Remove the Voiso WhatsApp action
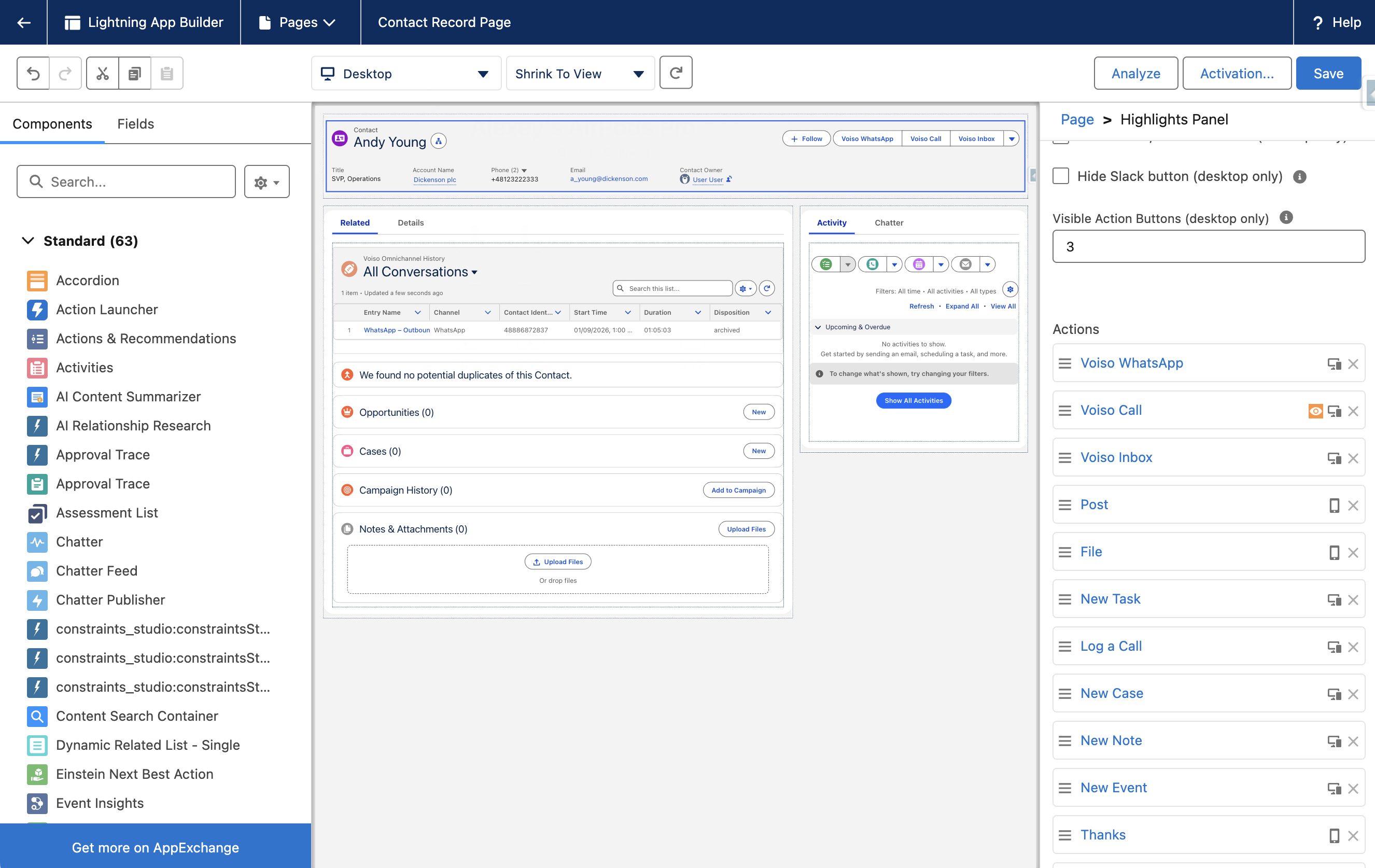 point(1353,364)
